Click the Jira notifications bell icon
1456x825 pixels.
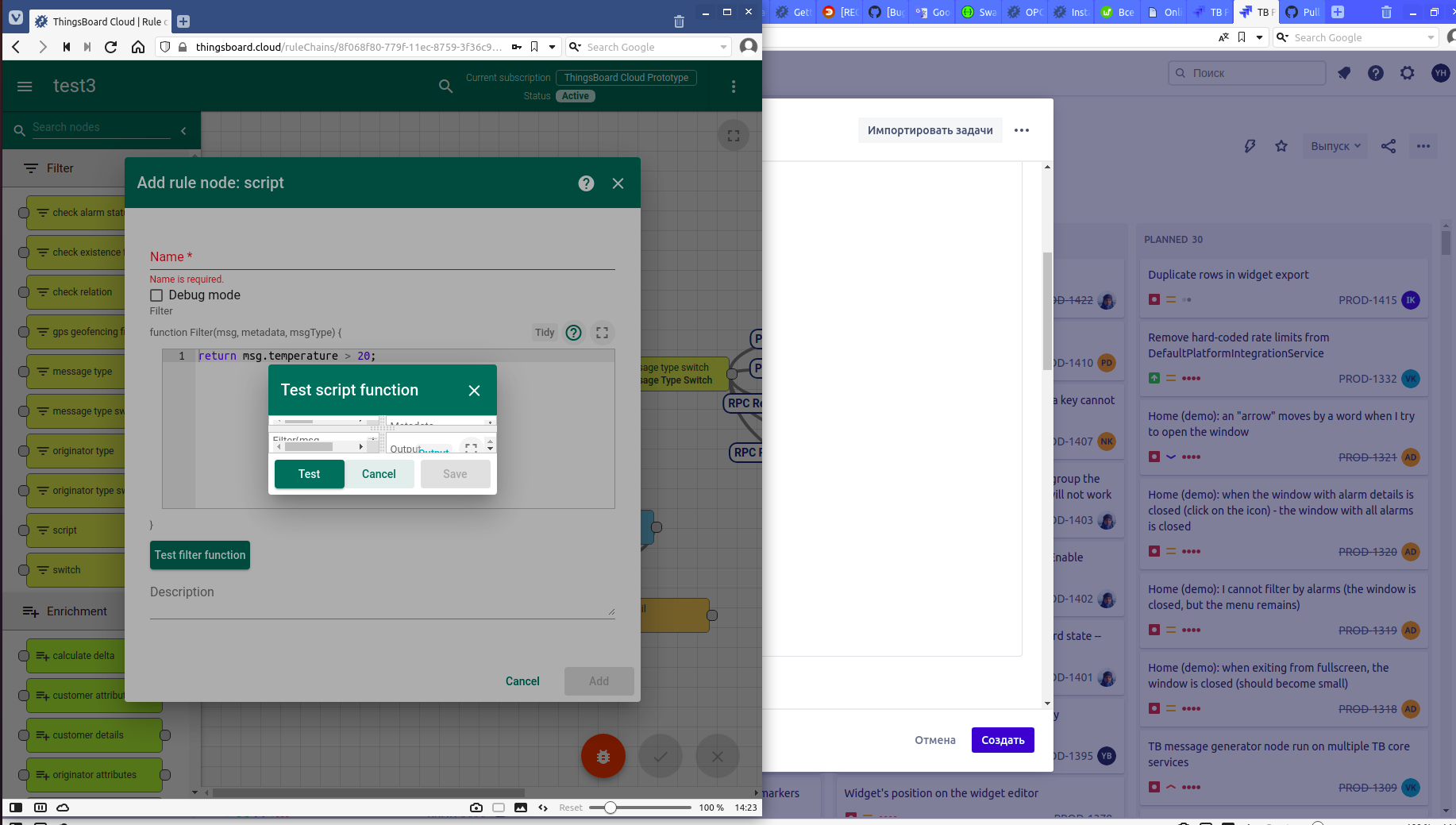click(x=1344, y=73)
